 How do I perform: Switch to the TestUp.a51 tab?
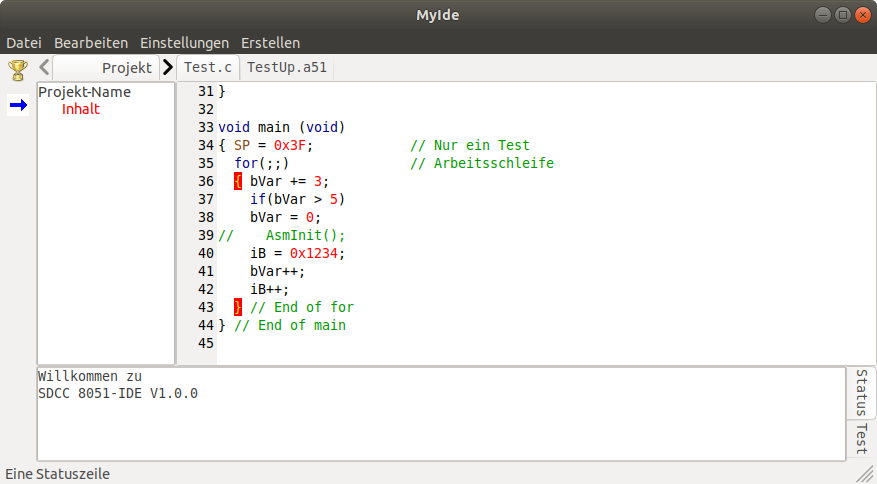(287, 68)
